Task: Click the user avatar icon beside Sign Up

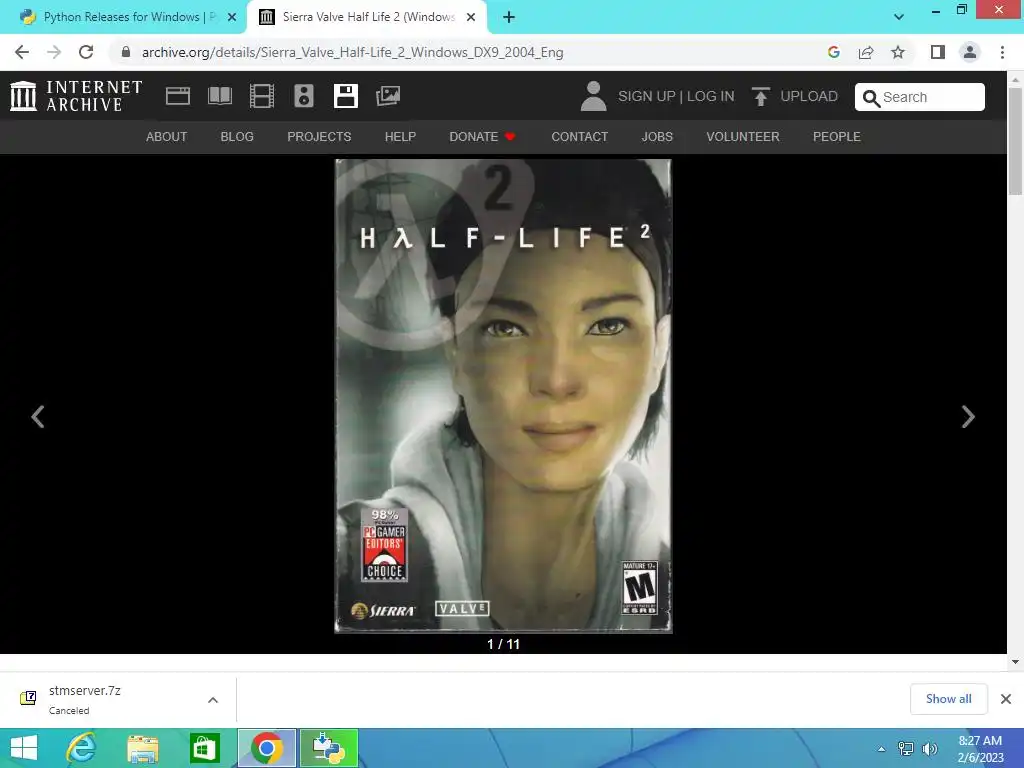Action: tap(594, 96)
